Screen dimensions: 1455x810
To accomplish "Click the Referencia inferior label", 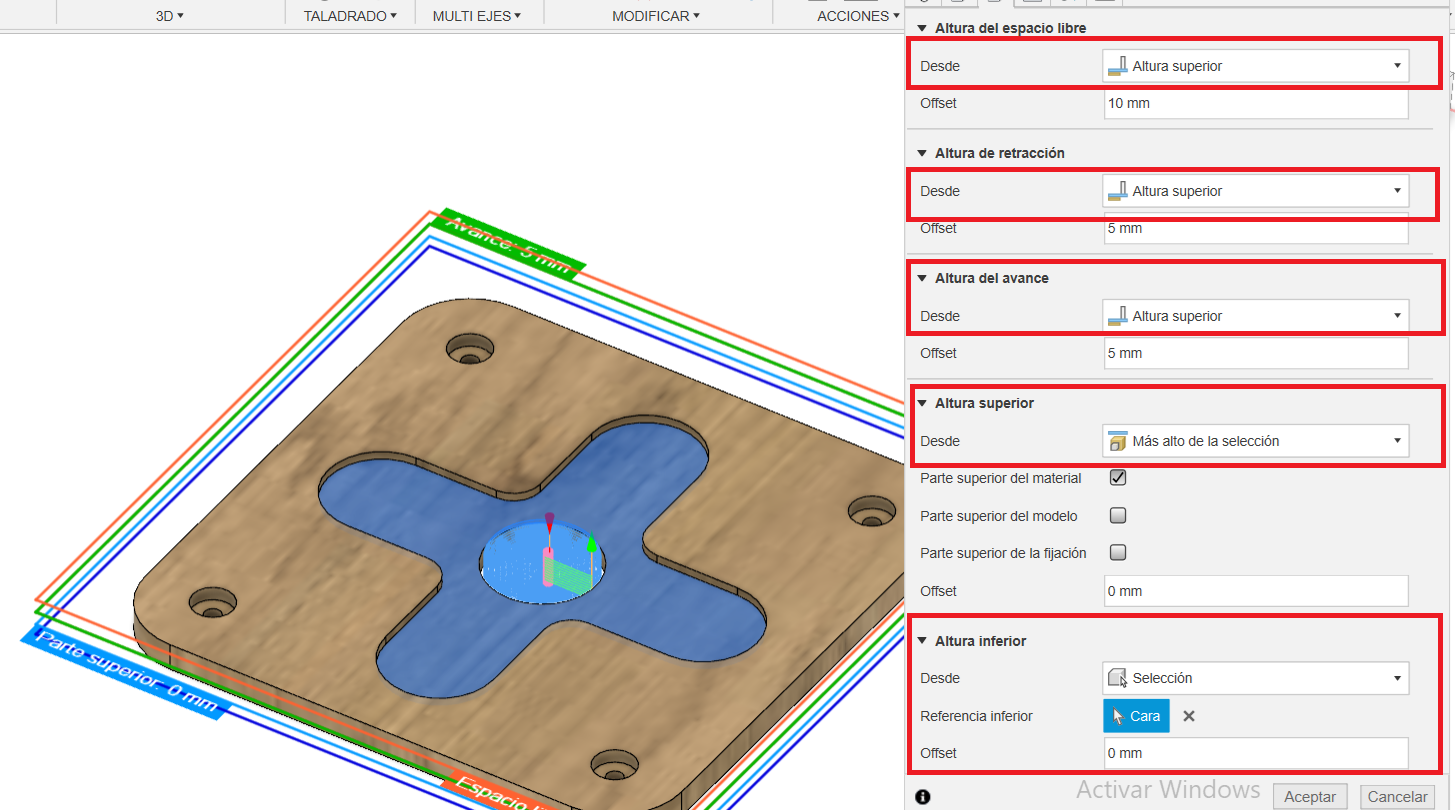I will 976,716.
